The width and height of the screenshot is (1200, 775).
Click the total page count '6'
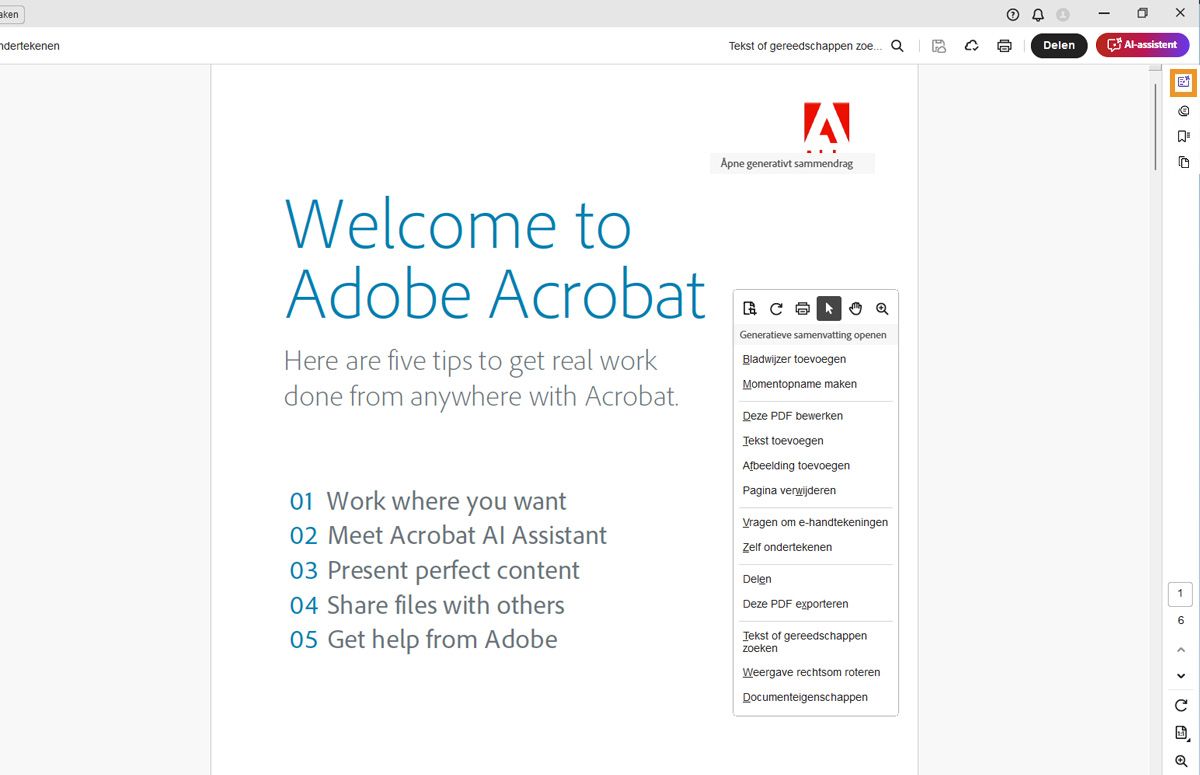point(1180,621)
